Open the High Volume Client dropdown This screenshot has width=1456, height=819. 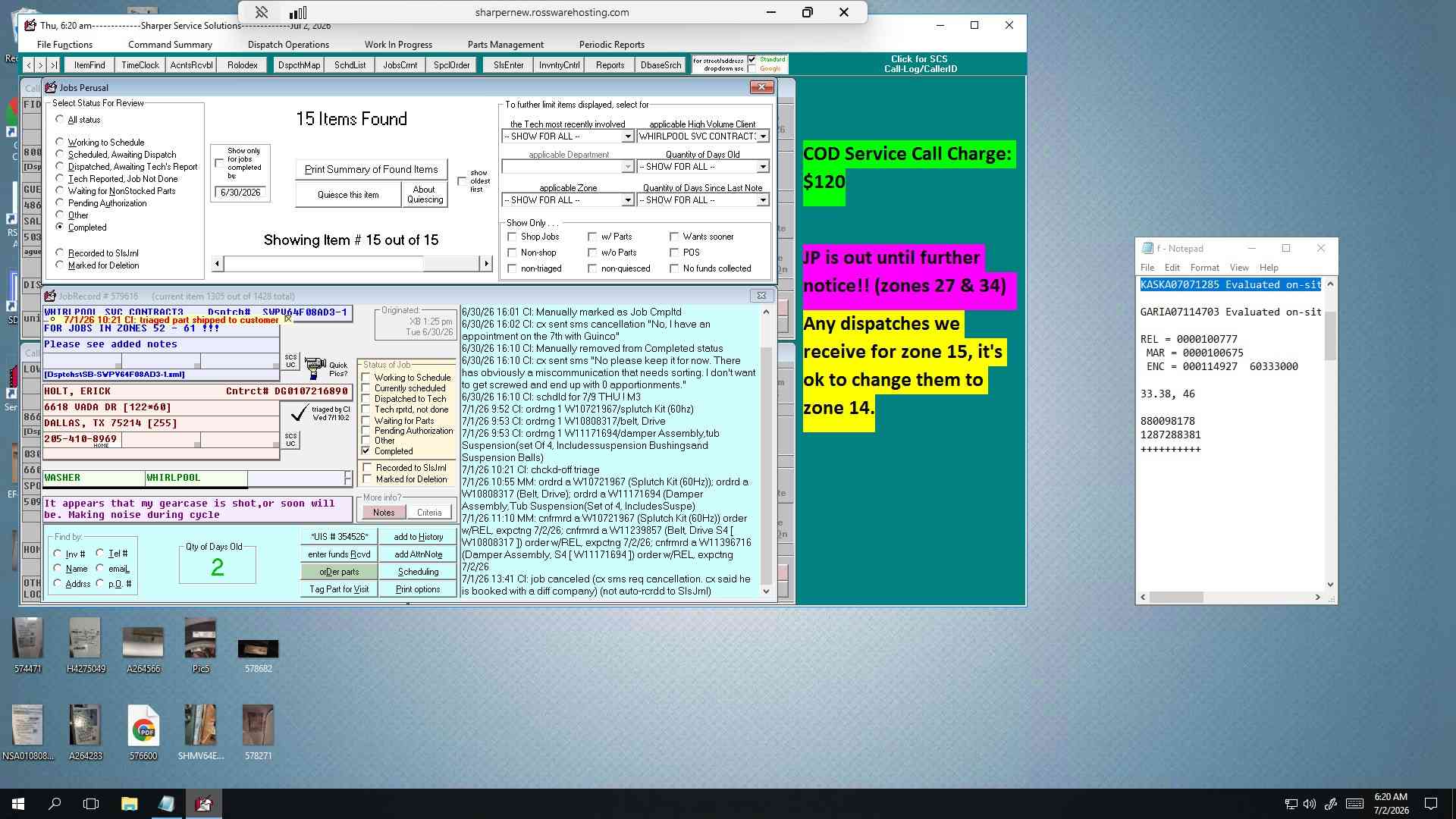click(x=762, y=136)
